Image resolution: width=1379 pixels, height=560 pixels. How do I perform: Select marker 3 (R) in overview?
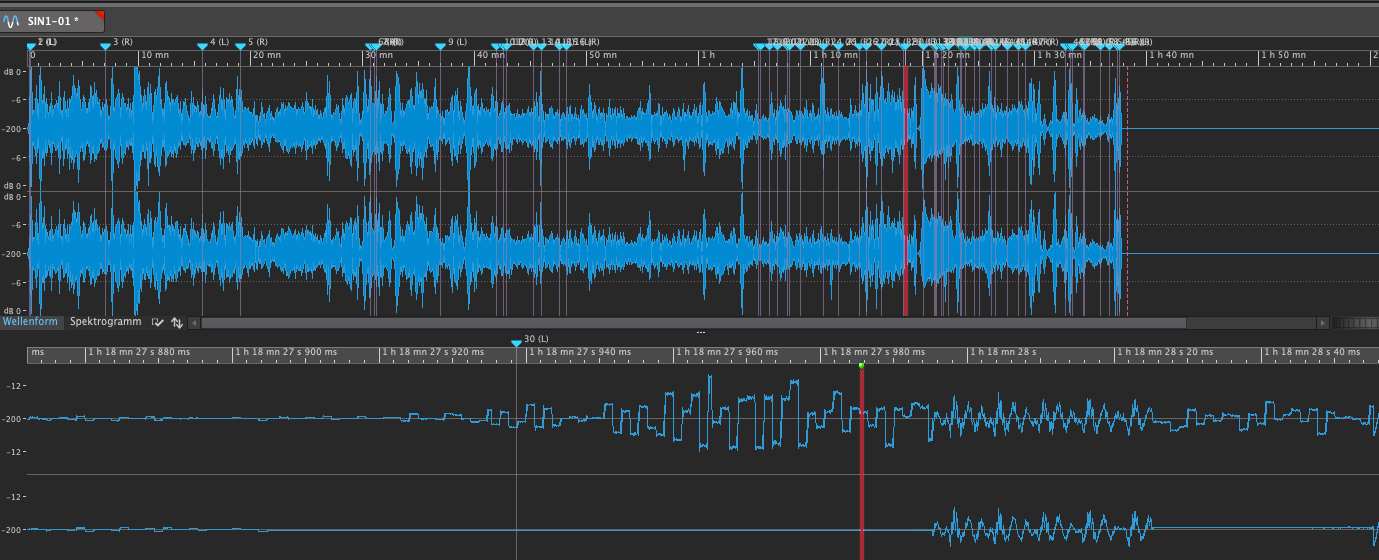(106, 45)
